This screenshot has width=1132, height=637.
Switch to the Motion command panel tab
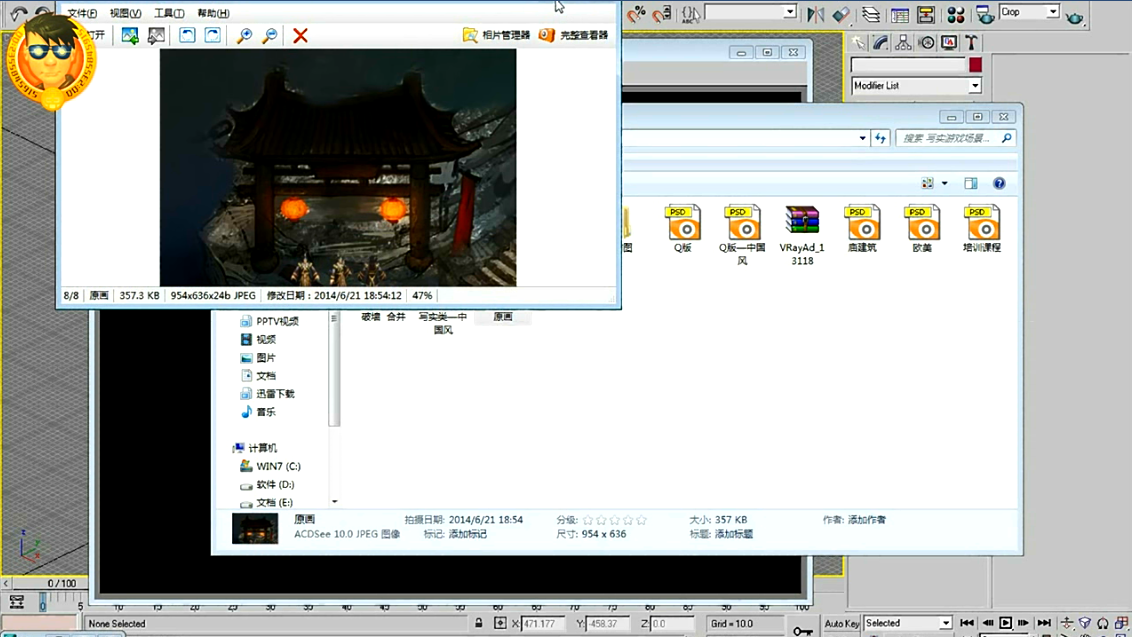coord(926,43)
